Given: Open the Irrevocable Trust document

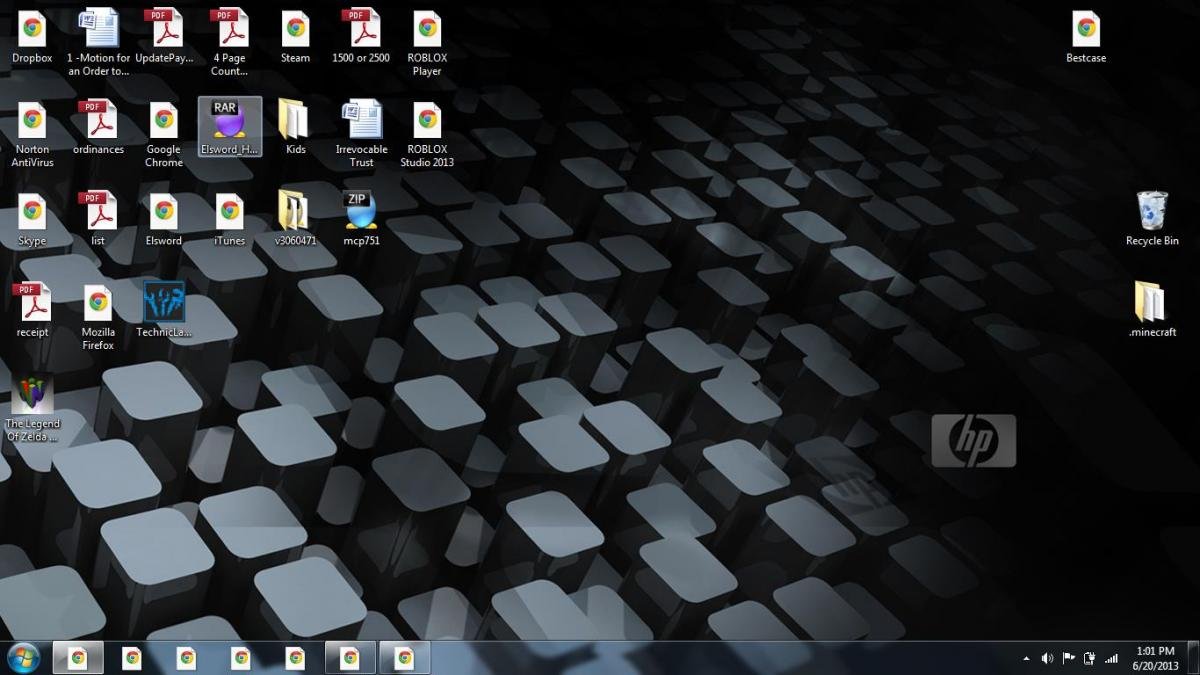Looking at the screenshot, I should tap(361, 134).
